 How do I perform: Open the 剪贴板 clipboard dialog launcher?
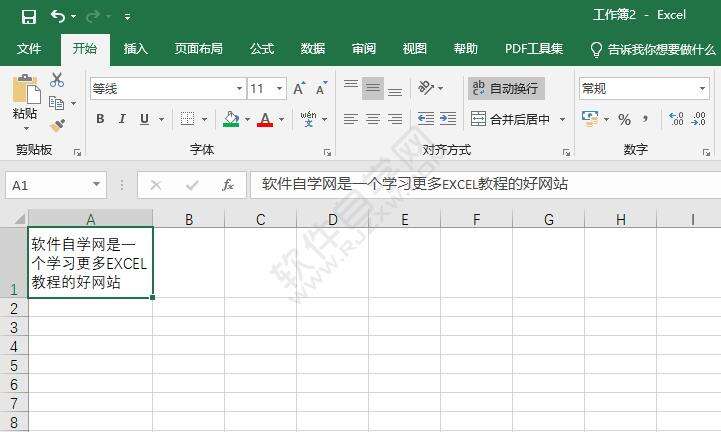[77, 153]
